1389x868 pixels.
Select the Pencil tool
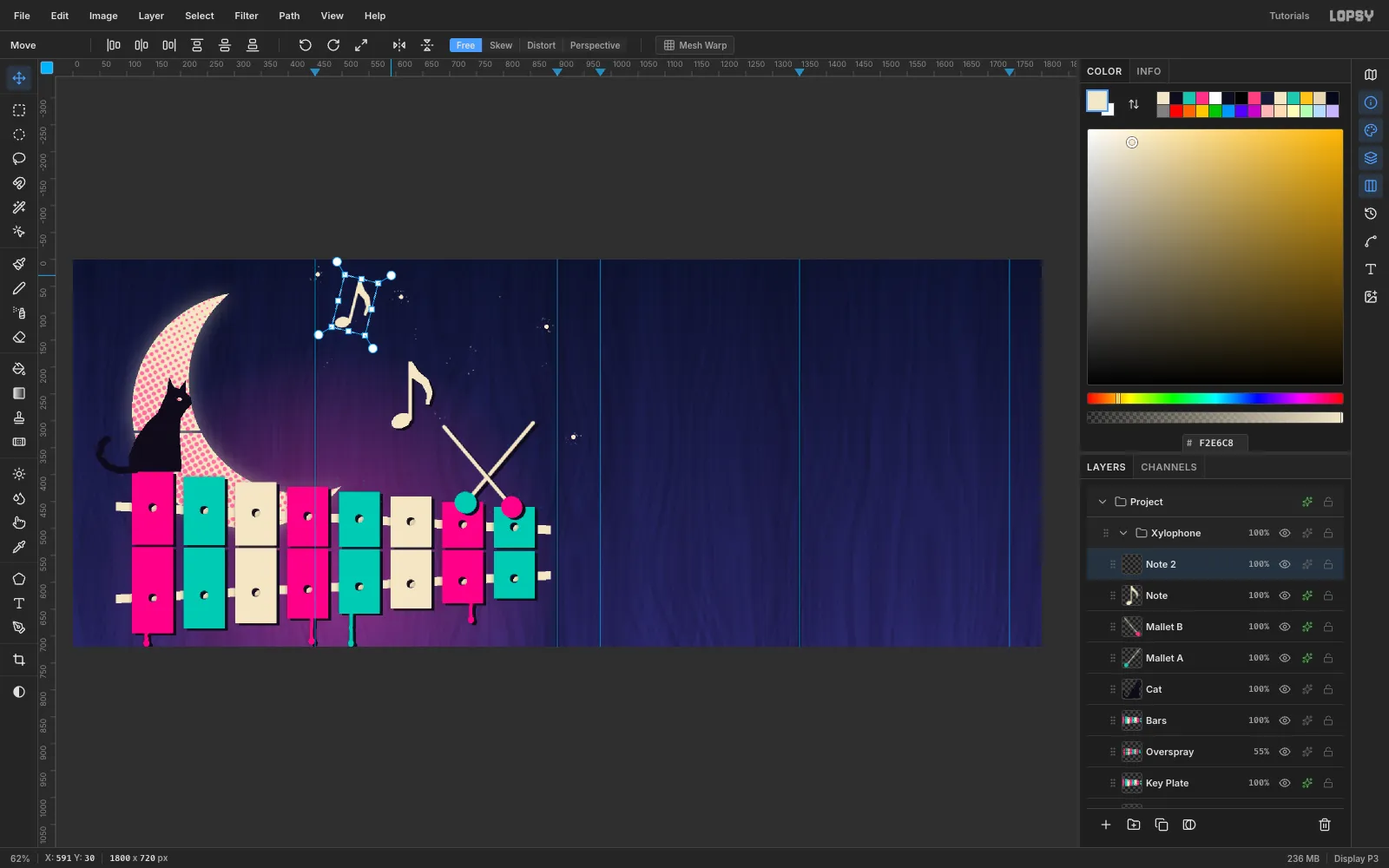pos(18,288)
